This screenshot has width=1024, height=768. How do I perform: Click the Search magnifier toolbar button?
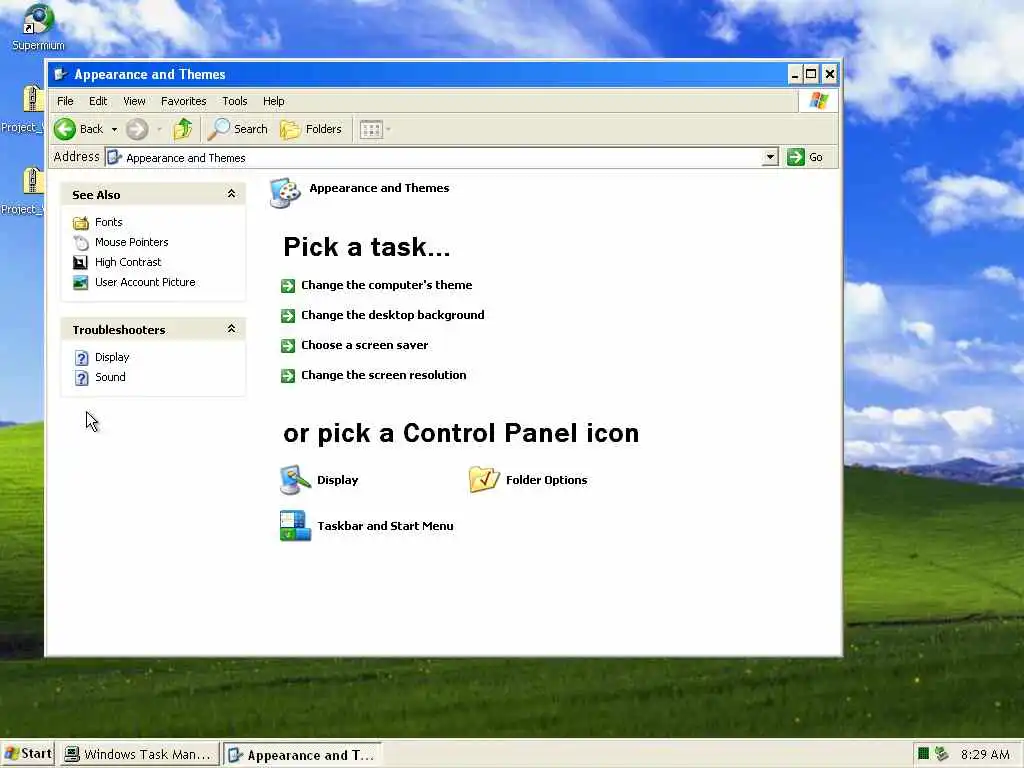click(238, 129)
